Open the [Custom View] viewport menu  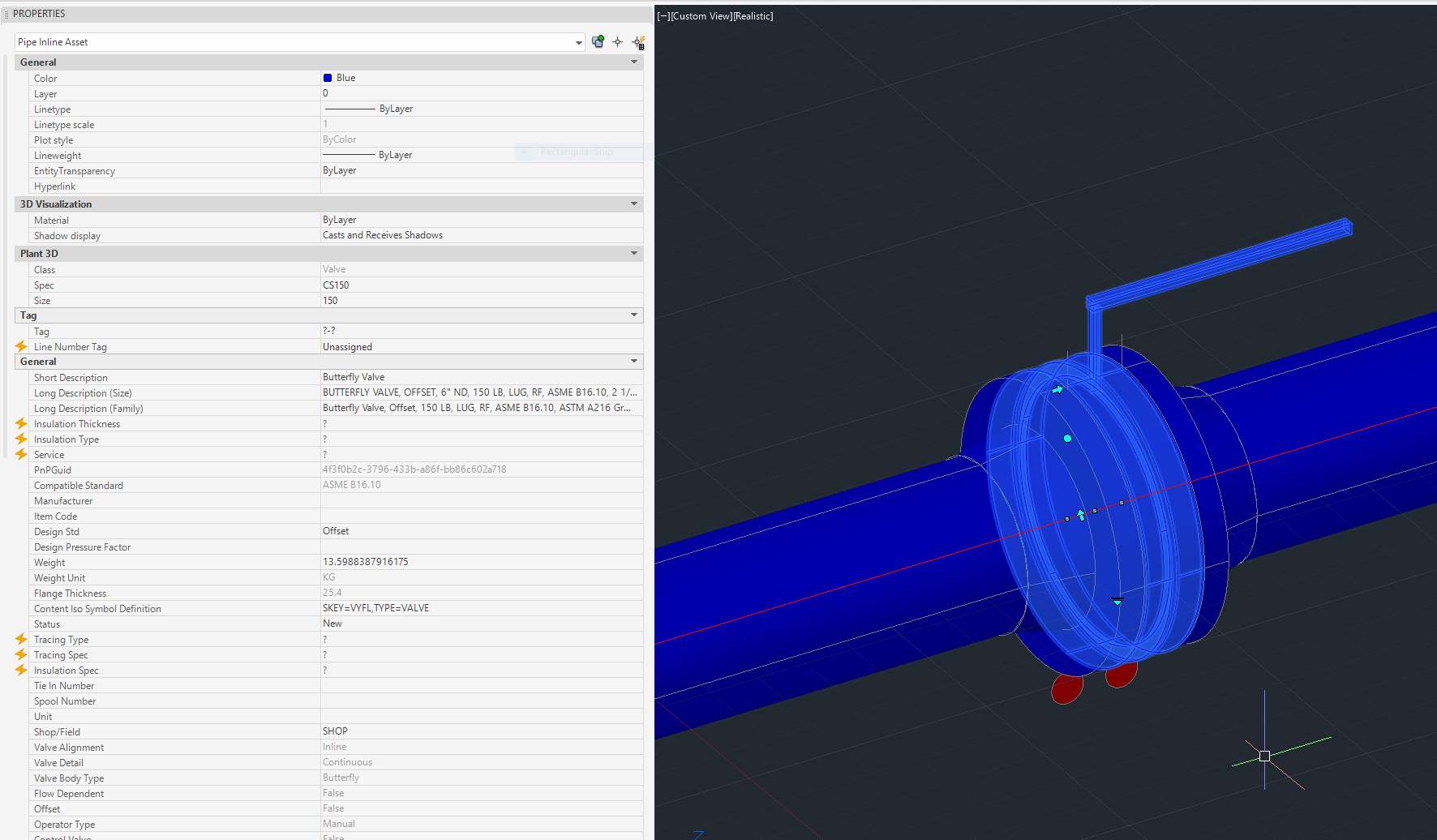[x=701, y=16]
